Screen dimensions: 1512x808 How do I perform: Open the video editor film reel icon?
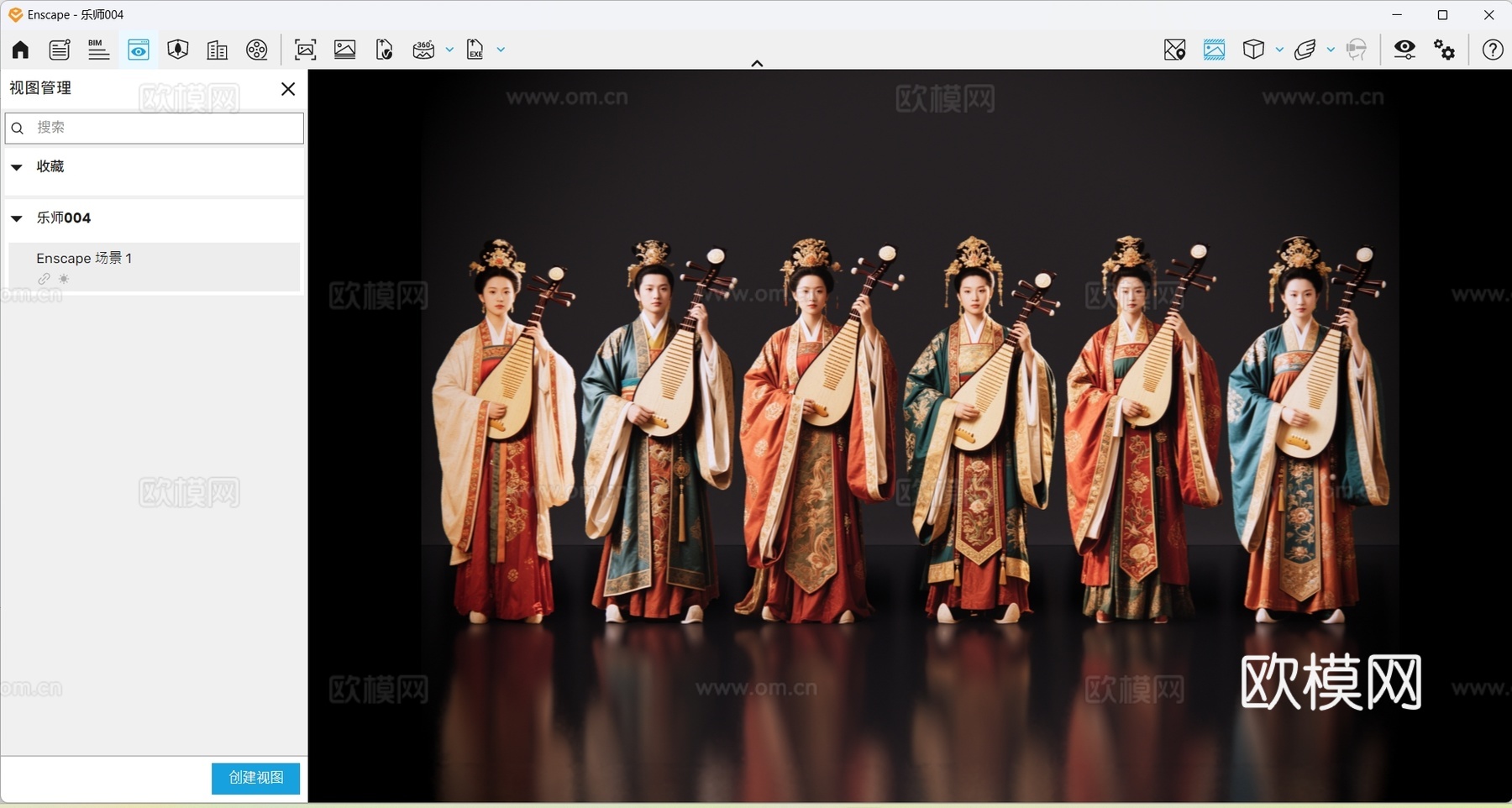(257, 50)
